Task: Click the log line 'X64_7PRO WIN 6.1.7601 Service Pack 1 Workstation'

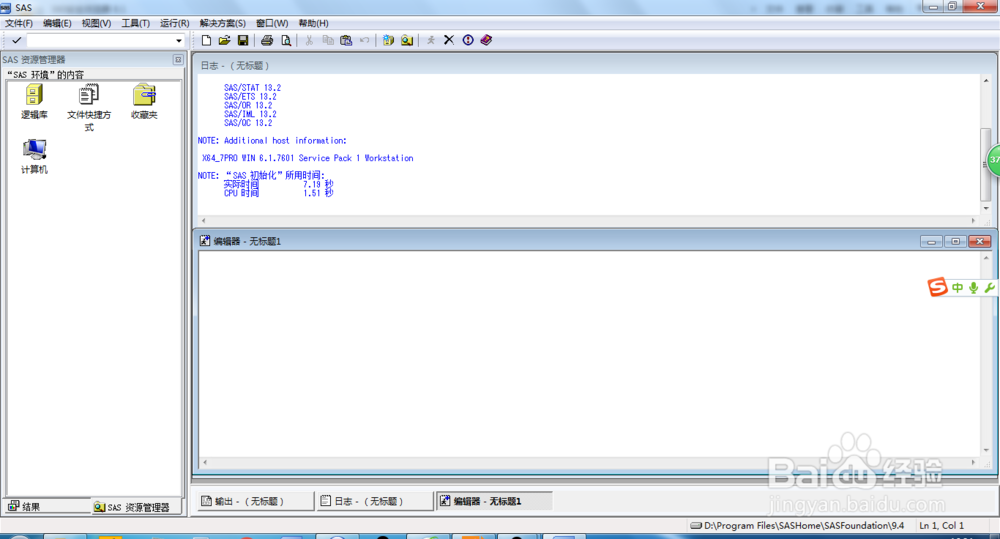Action: coord(307,158)
